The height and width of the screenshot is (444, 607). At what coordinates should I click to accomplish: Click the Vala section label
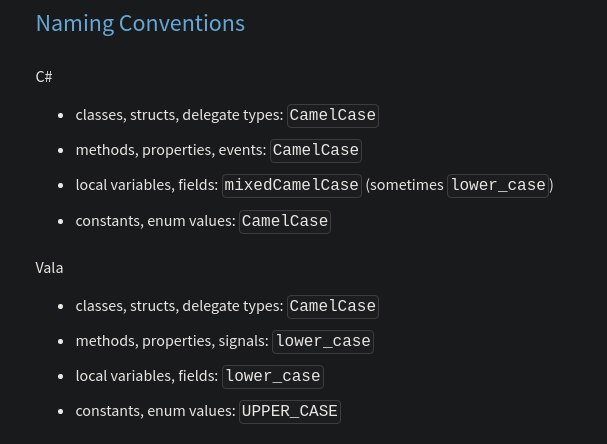pos(49,268)
